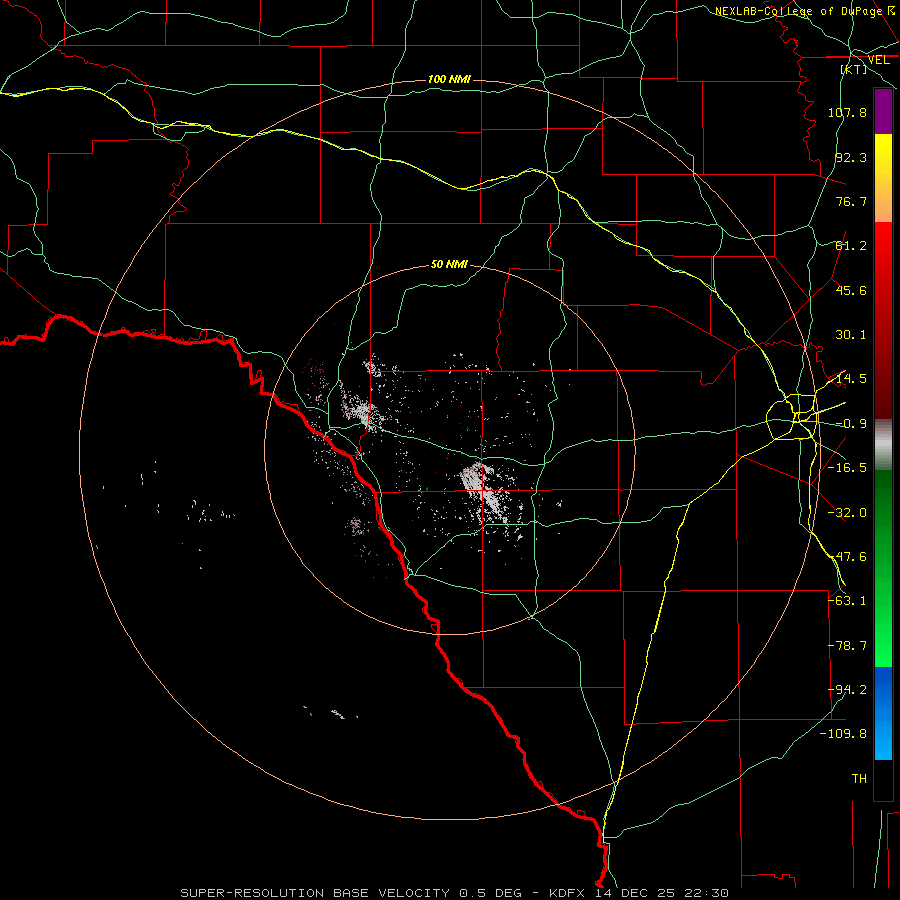Click the Super-Resolution Base Velocity caption
Screen dimensions: 900x900
[455, 893]
